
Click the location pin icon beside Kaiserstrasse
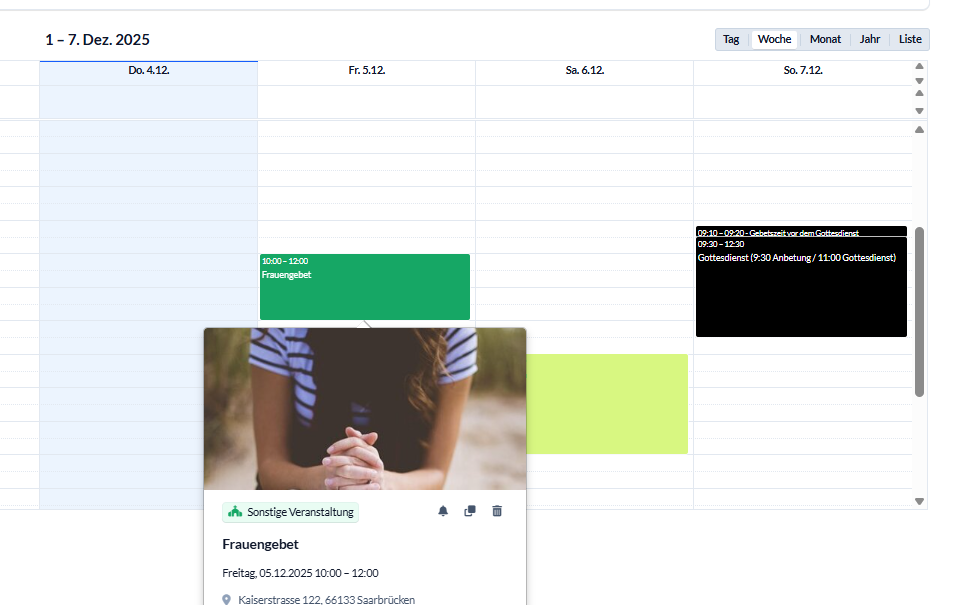pyautogui.click(x=227, y=600)
